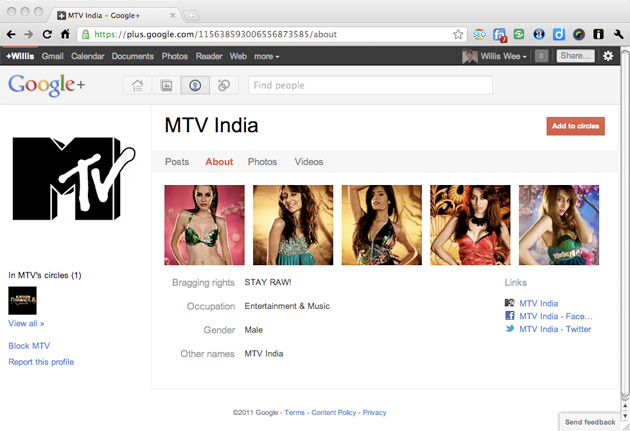
Task: Click the Find people search field
Action: point(370,85)
